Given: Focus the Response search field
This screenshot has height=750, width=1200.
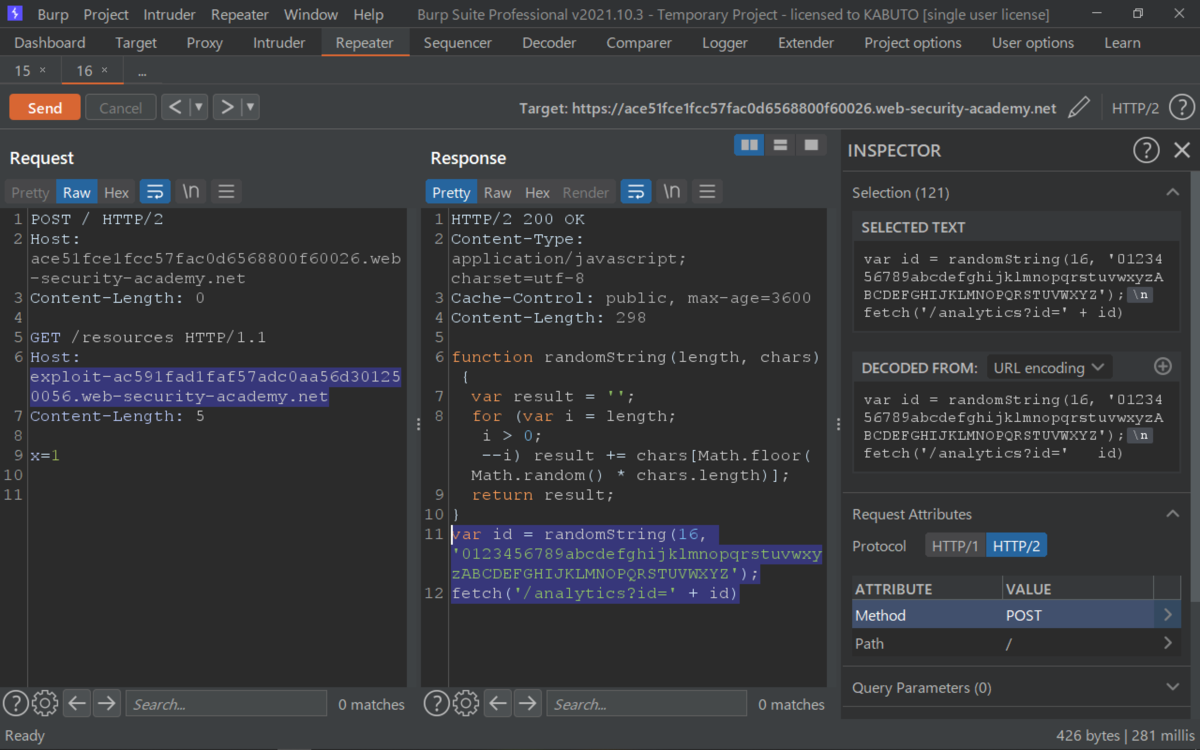Looking at the screenshot, I should tap(647, 704).
